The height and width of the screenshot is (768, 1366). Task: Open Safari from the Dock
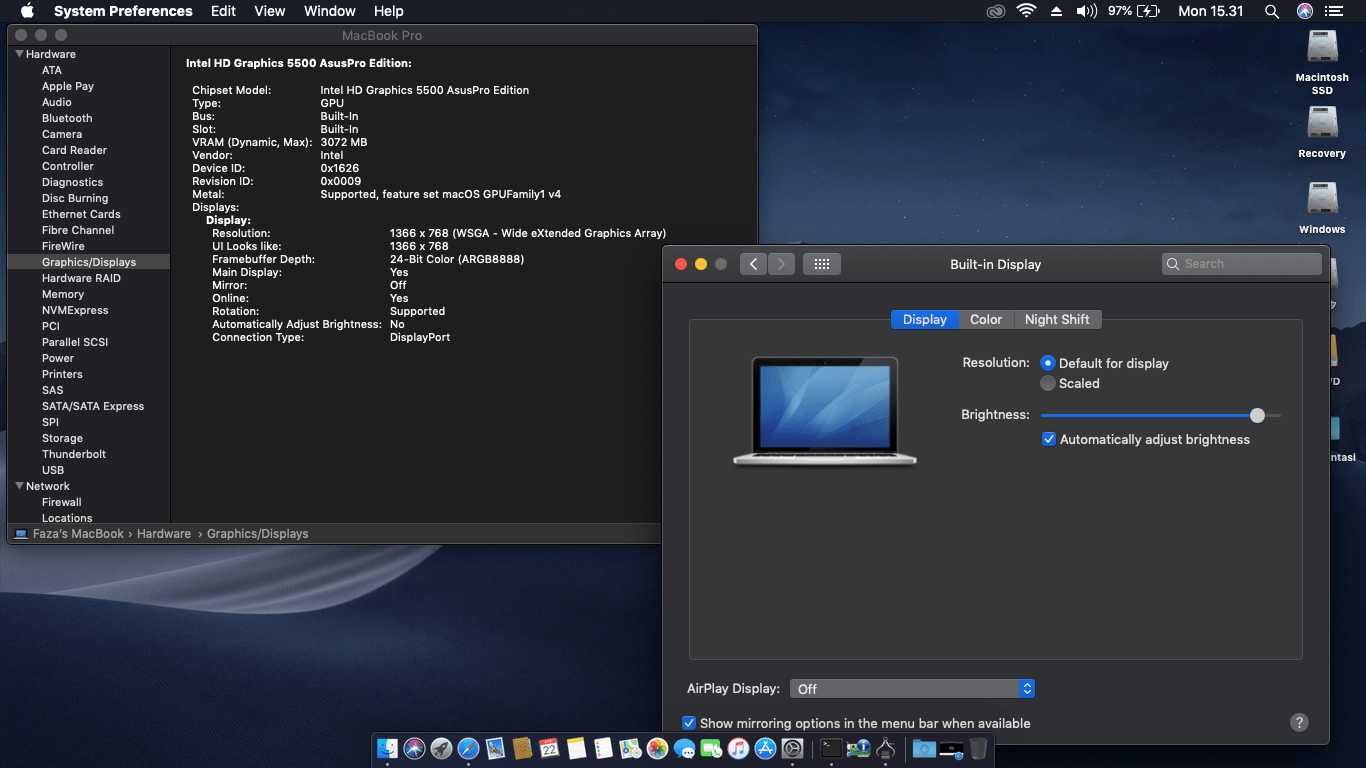pos(467,748)
